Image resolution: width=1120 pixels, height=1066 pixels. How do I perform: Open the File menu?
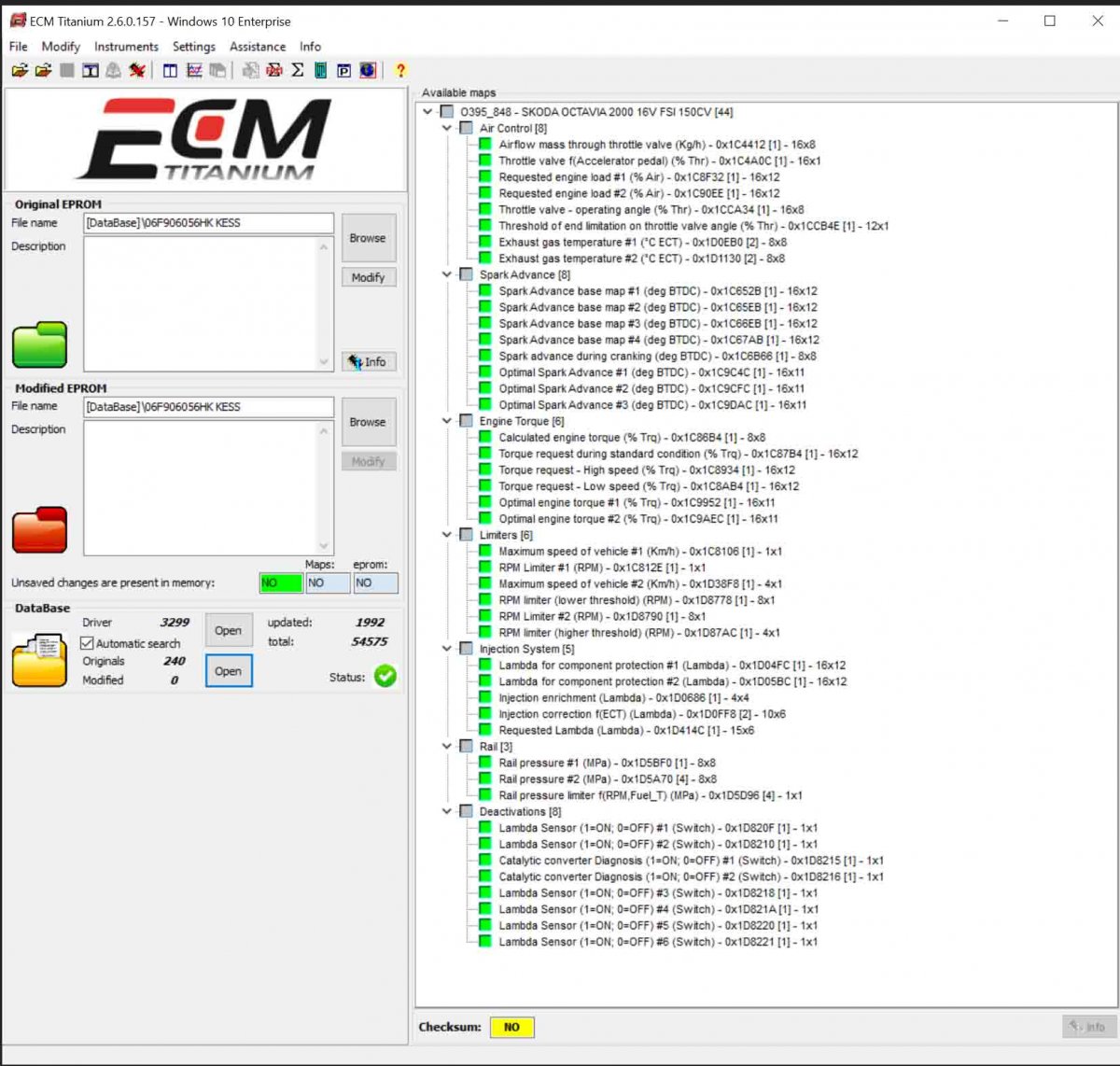(x=19, y=47)
